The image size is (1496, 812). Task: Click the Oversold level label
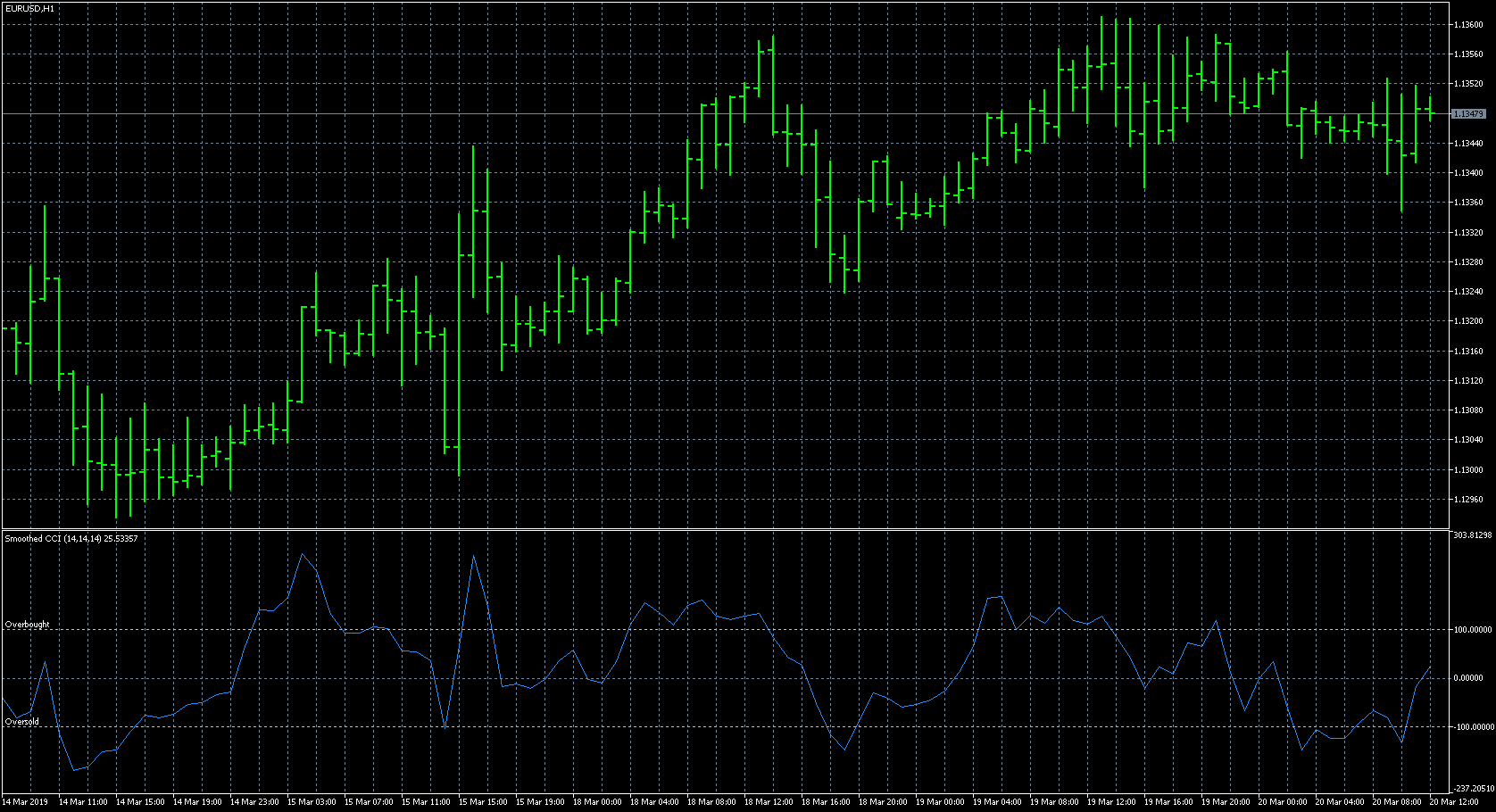point(22,721)
